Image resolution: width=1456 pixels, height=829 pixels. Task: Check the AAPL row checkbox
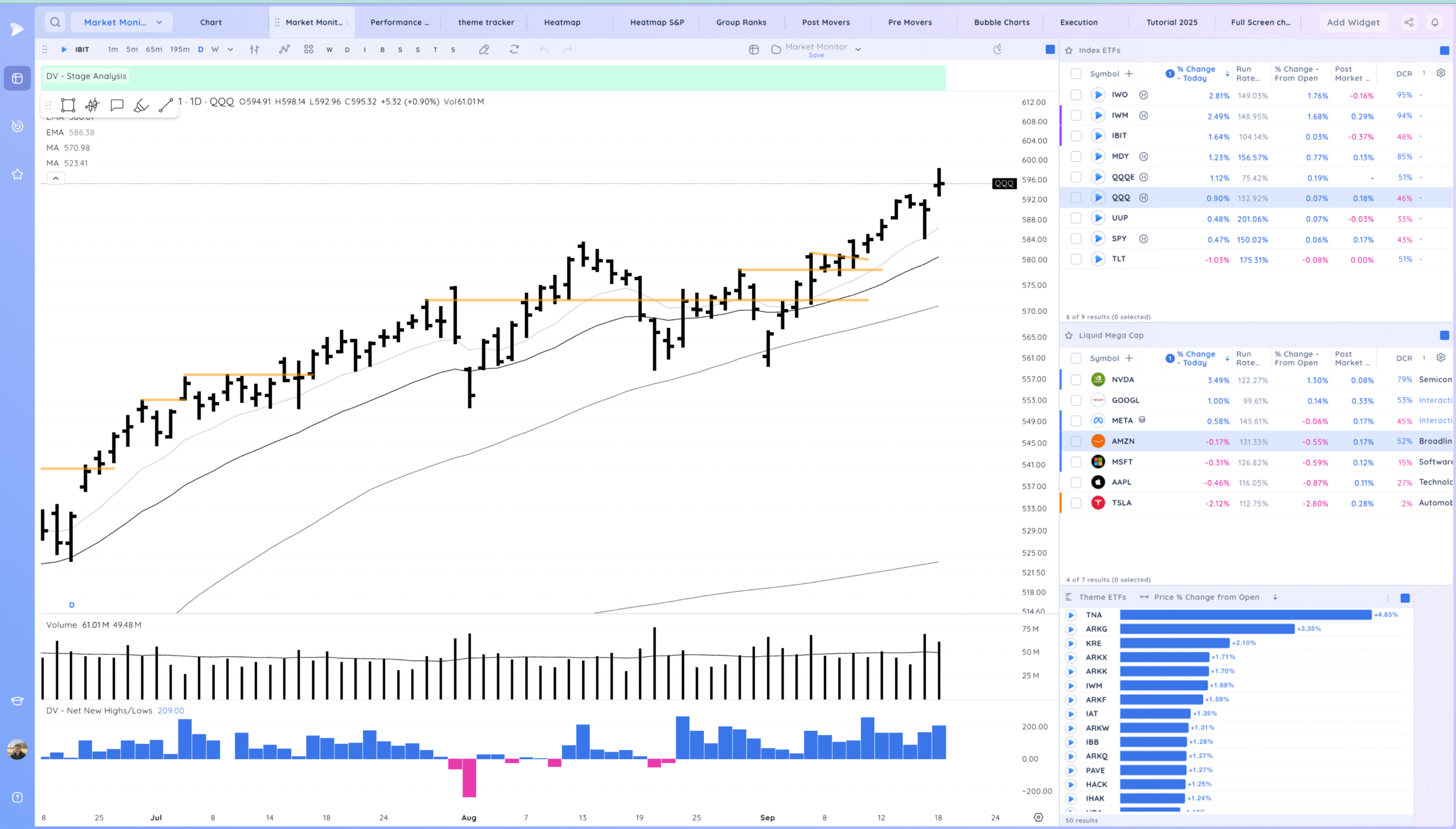pyautogui.click(x=1076, y=482)
